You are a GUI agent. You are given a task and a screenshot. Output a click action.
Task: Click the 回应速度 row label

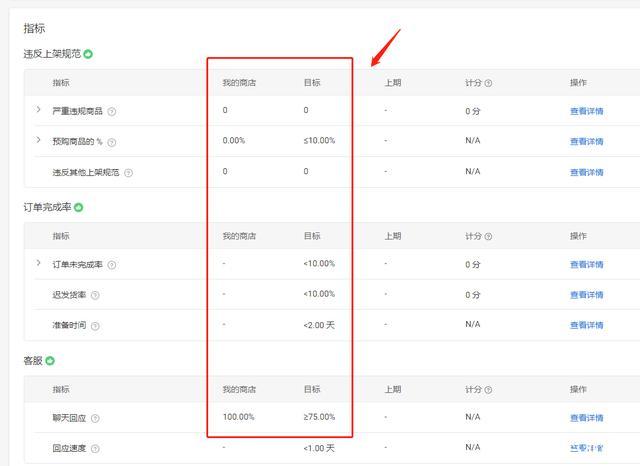tap(69, 448)
